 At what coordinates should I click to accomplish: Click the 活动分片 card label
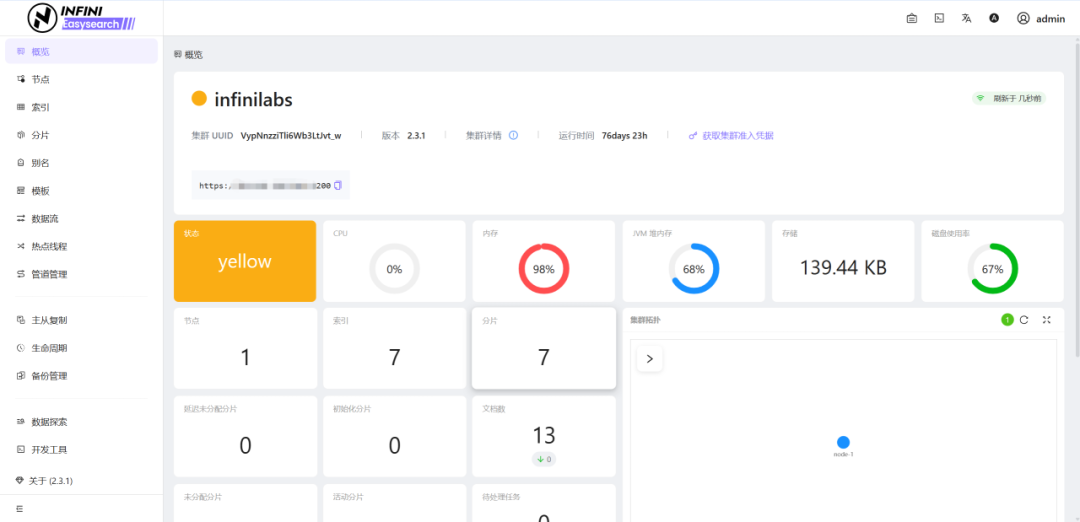point(348,497)
